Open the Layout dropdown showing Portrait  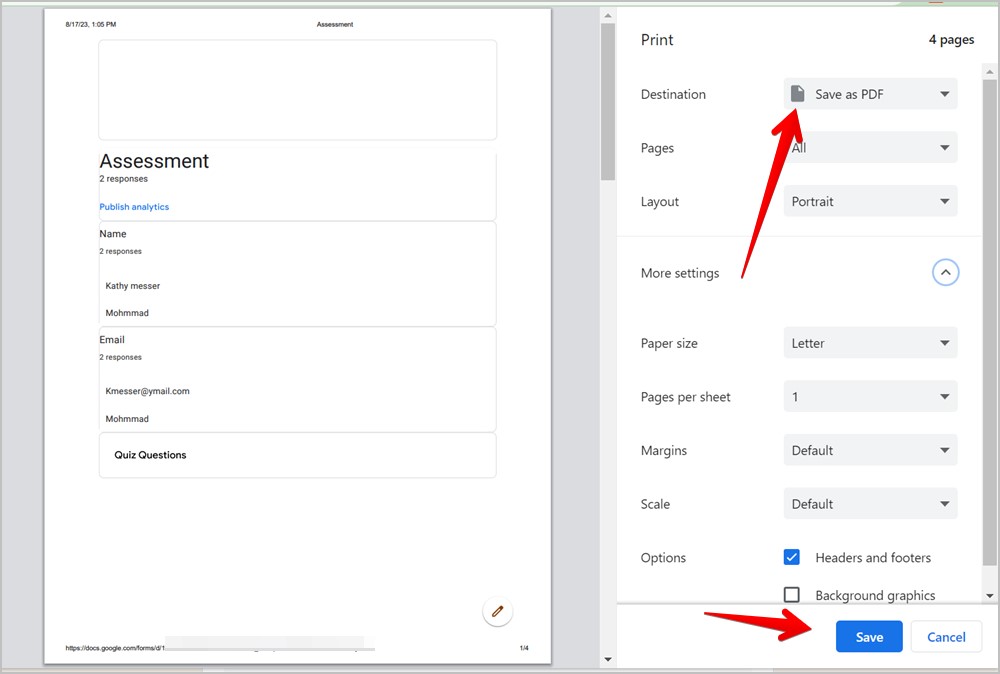(871, 201)
